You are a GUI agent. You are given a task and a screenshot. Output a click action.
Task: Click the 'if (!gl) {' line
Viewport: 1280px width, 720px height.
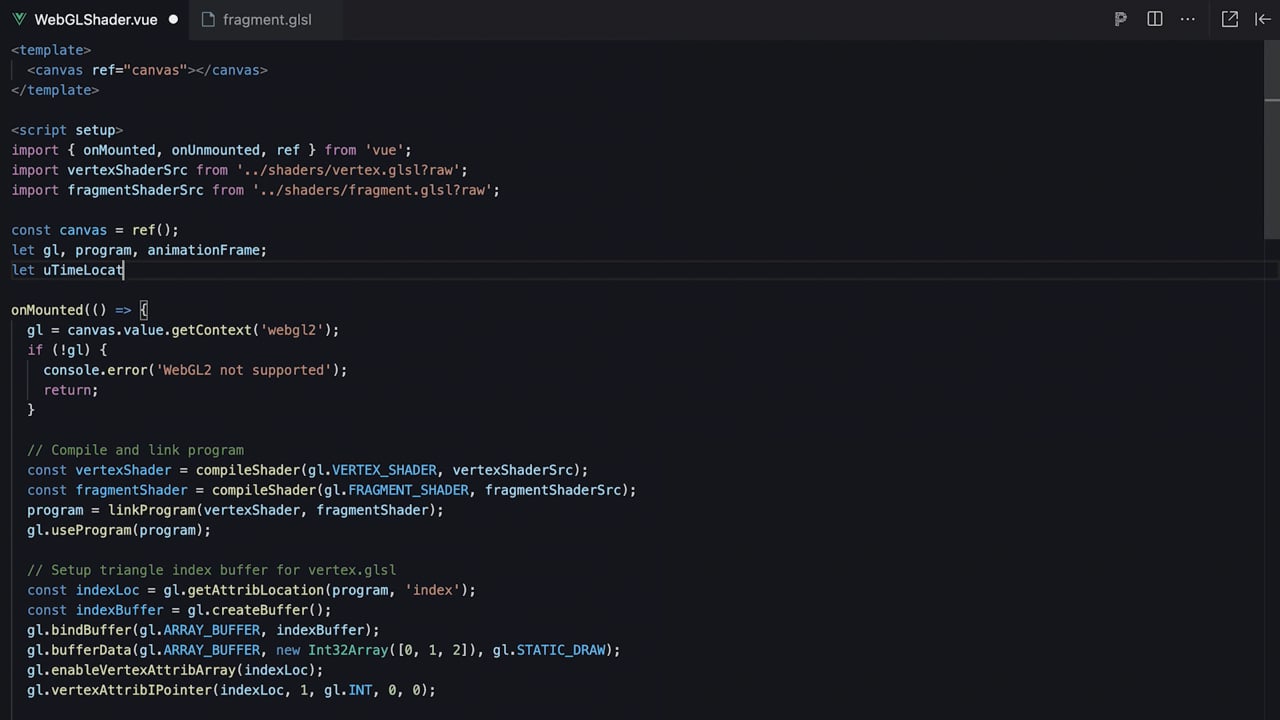(67, 350)
